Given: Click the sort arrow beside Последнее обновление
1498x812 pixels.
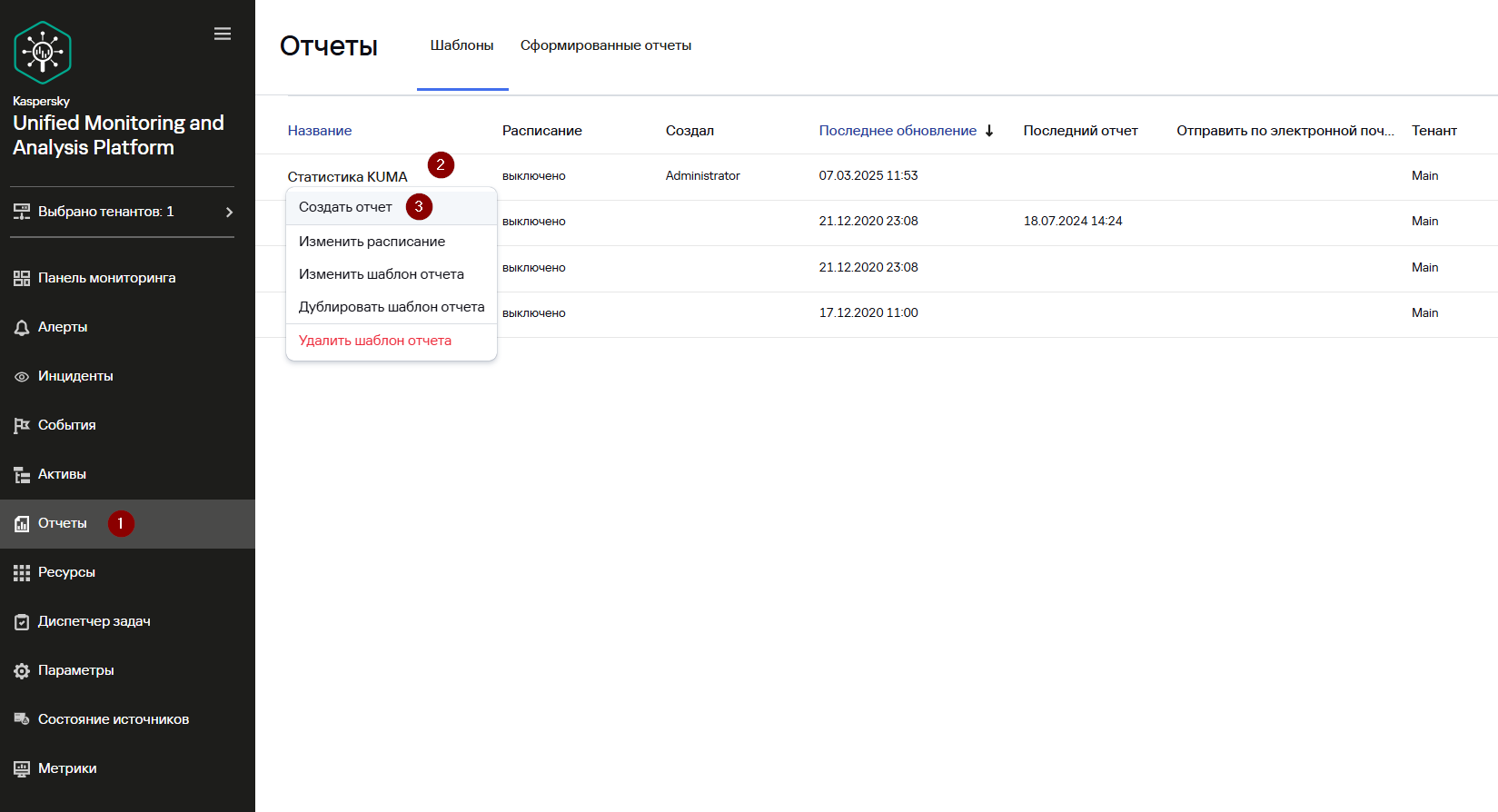Looking at the screenshot, I should [989, 131].
